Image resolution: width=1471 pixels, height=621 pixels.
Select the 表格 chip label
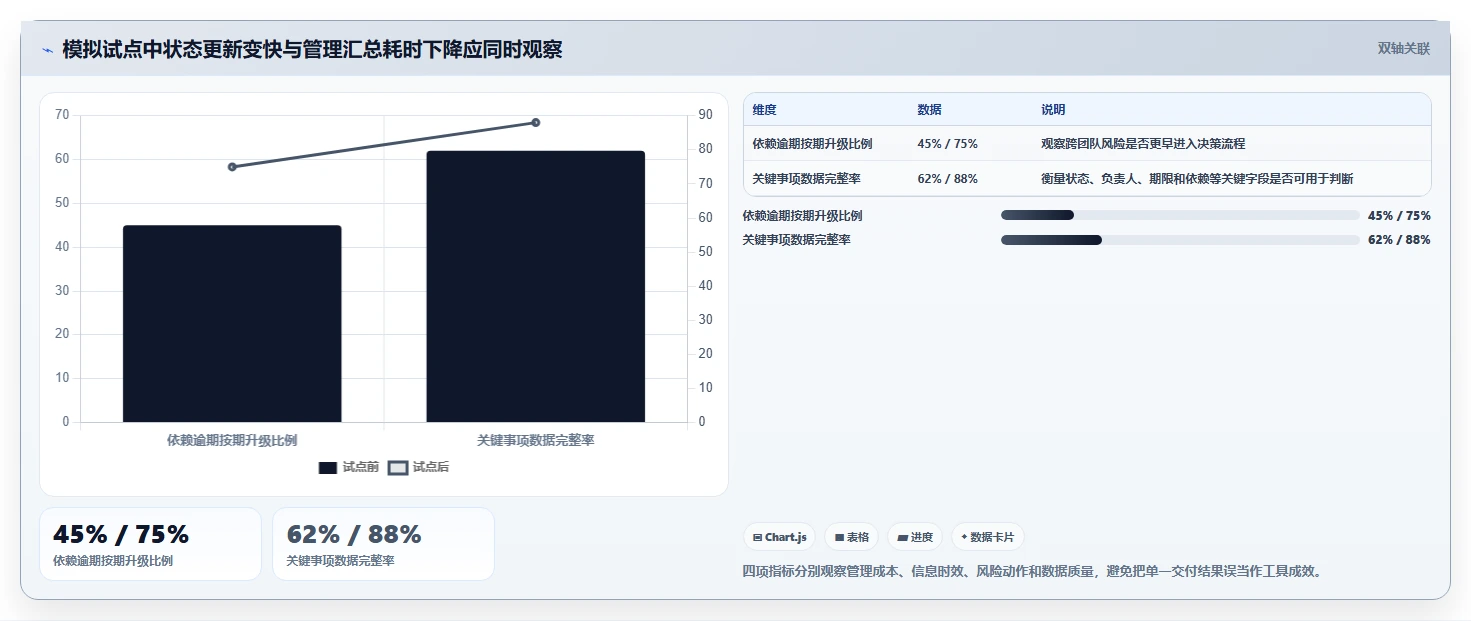[x=858, y=537]
